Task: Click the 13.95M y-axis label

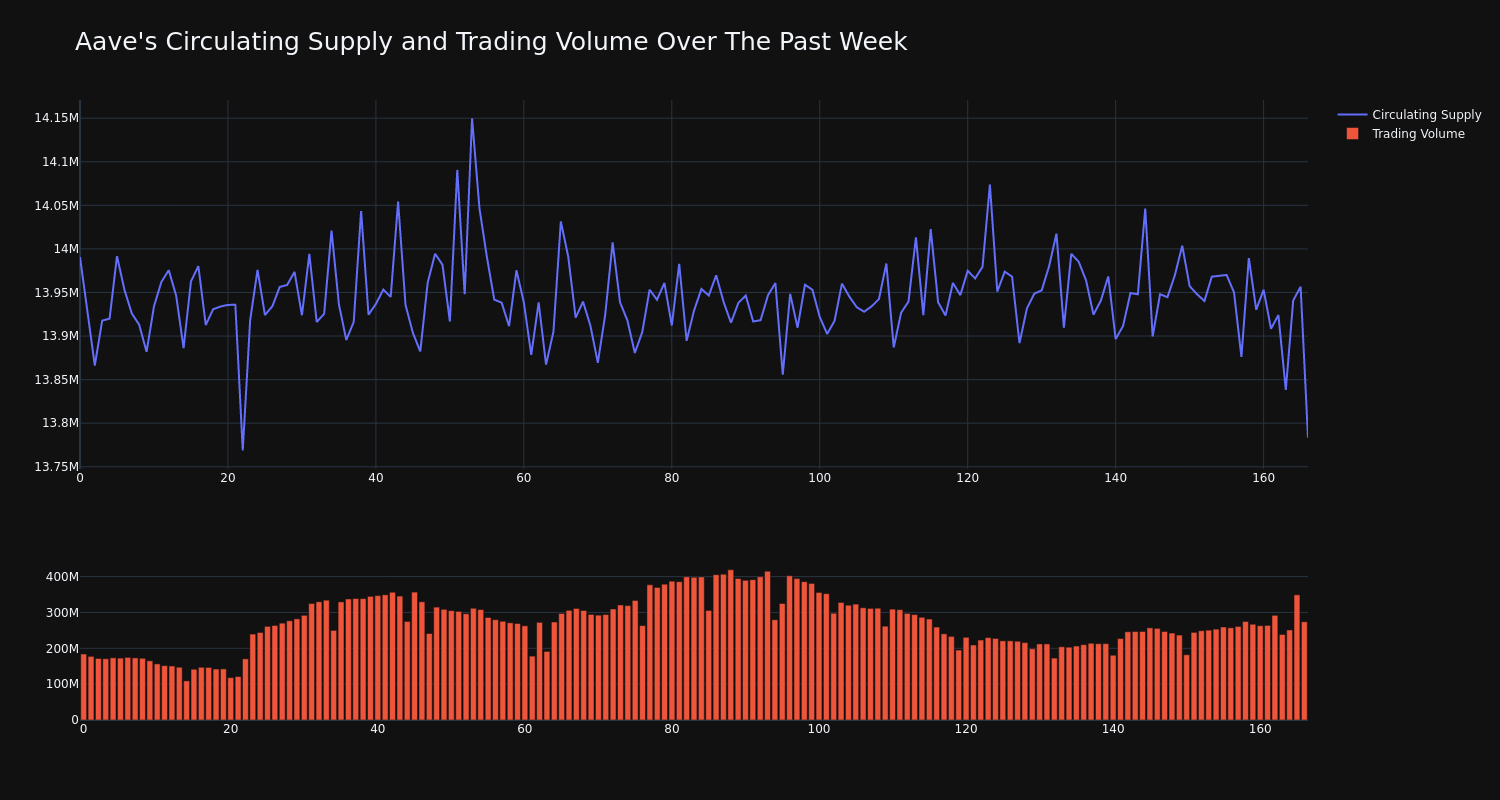Action: [x=56, y=292]
